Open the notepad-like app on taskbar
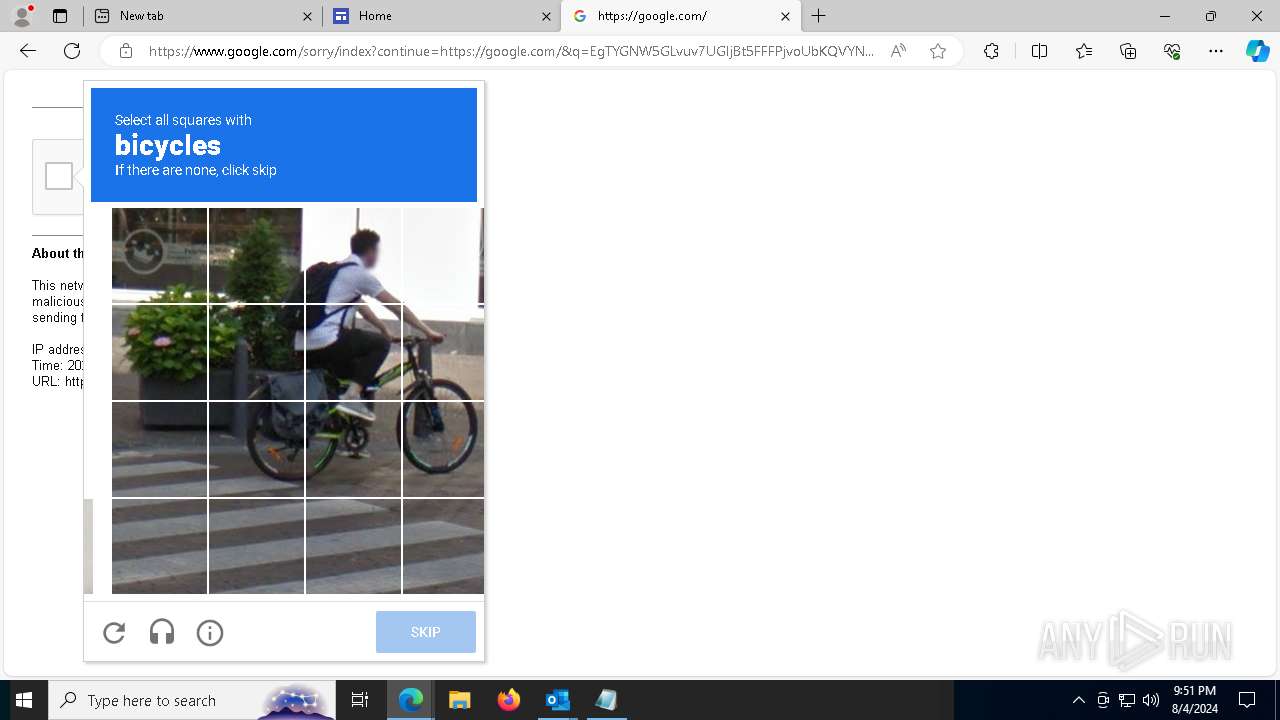This screenshot has width=1280, height=720. click(x=606, y=700)
